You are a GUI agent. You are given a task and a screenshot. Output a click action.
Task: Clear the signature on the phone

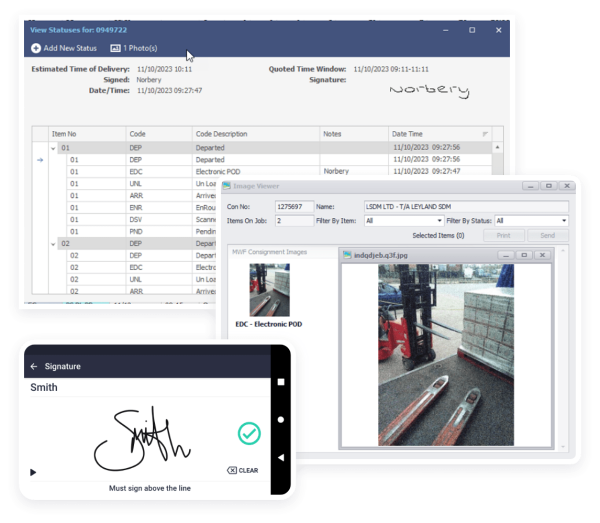pos(242,470)
